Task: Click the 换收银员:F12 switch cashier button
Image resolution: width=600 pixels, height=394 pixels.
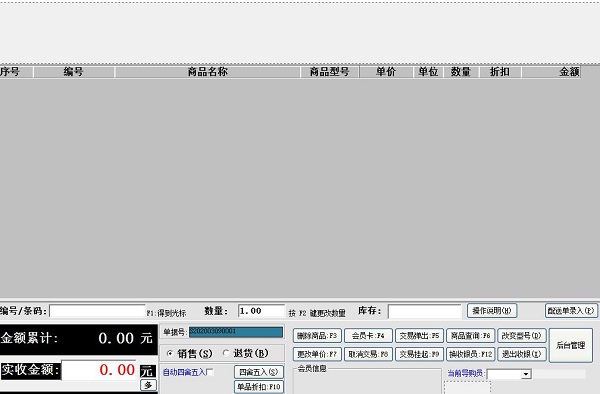Action: 470,354
